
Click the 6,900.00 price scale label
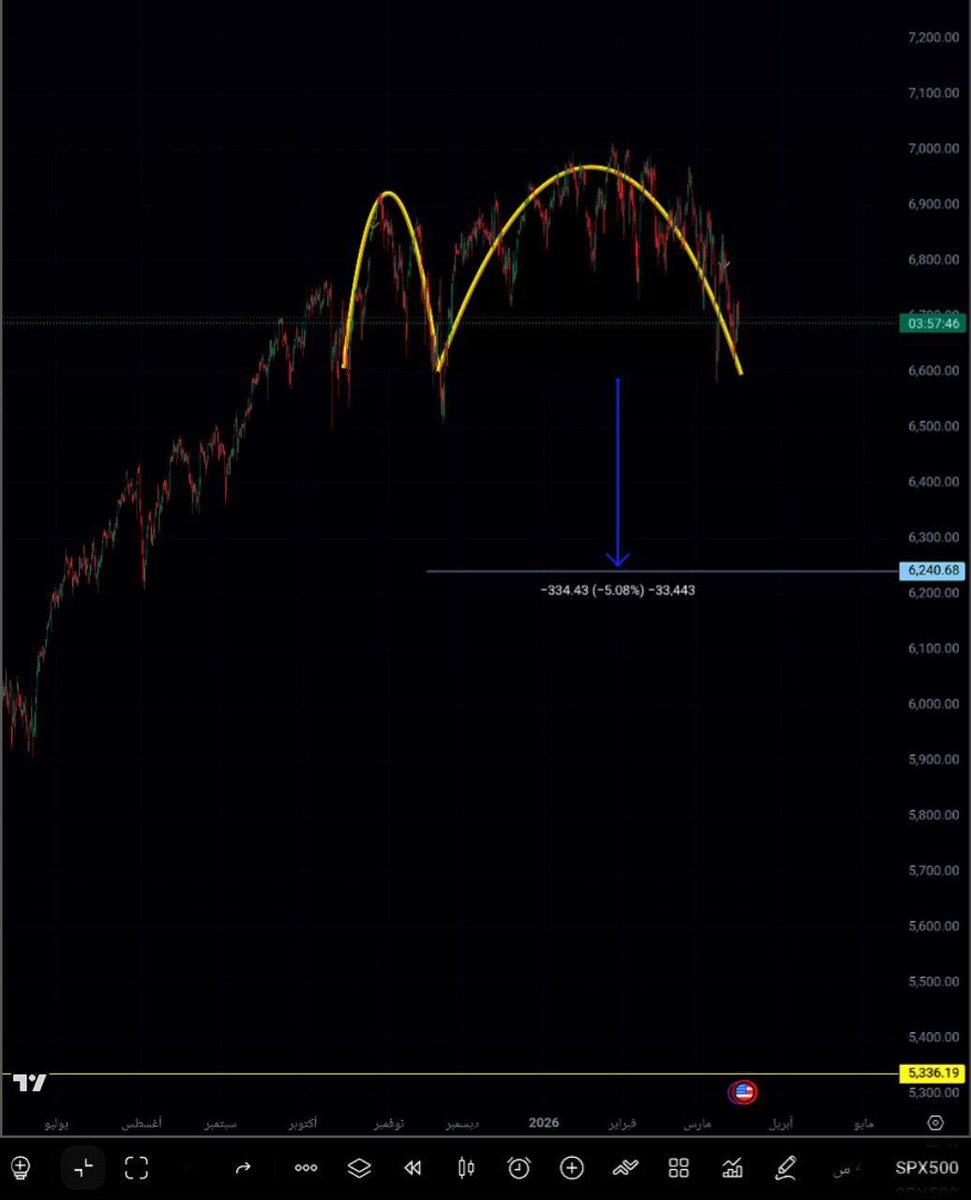(934, 205)
